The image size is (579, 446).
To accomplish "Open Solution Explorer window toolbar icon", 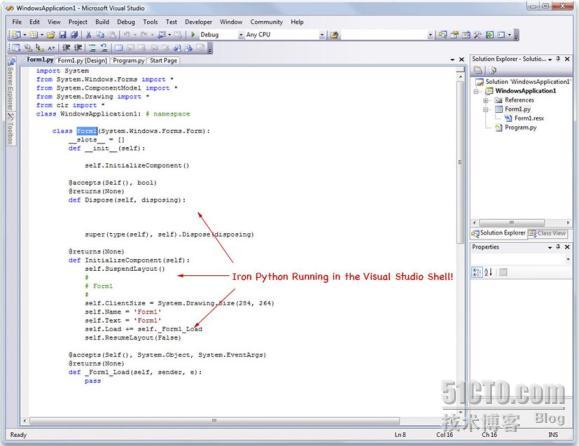I will click(x=442, y=35).
